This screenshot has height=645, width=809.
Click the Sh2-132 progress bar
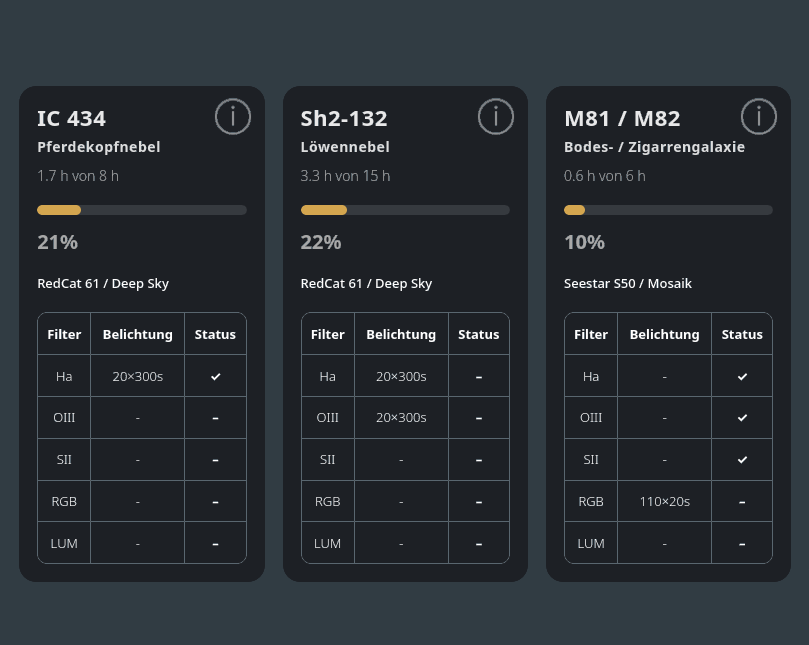click(406, 210)
